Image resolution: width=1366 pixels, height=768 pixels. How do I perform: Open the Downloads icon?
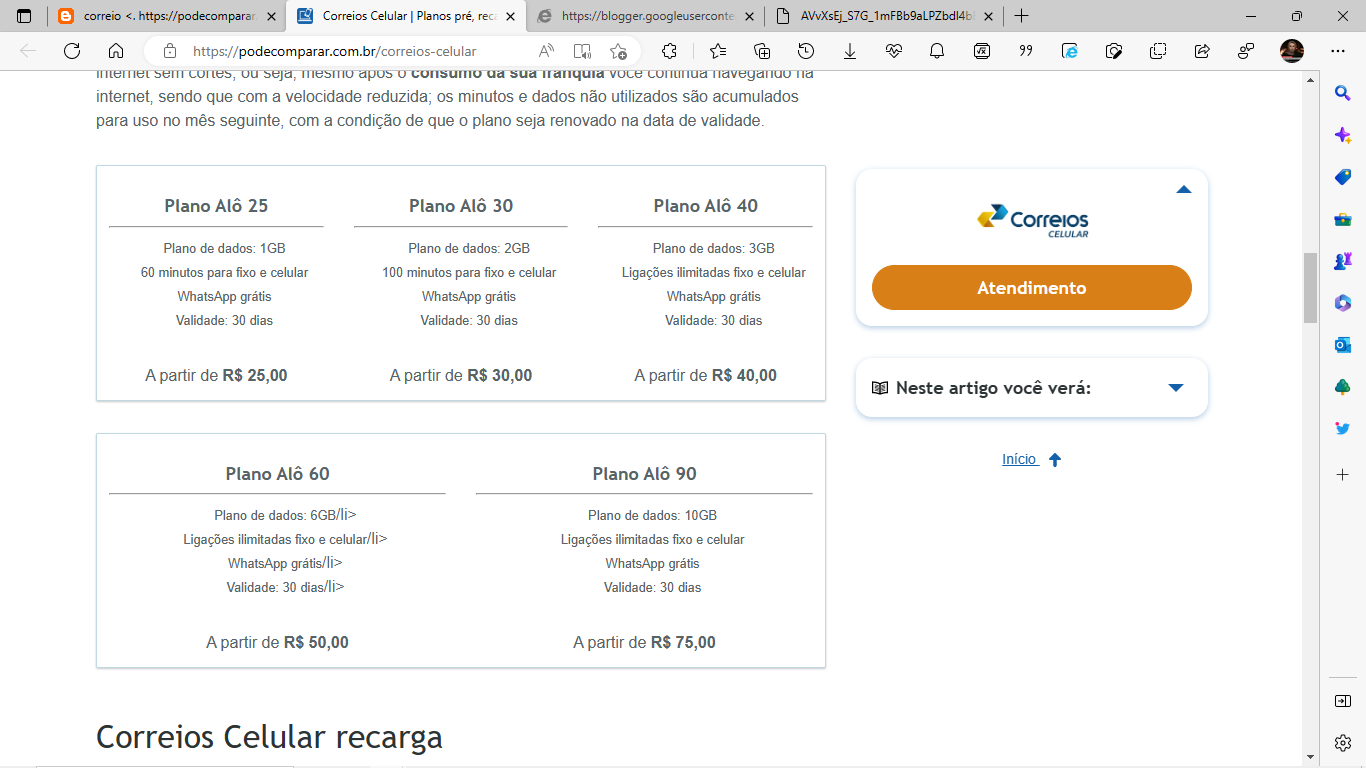(x=850, y=51)
